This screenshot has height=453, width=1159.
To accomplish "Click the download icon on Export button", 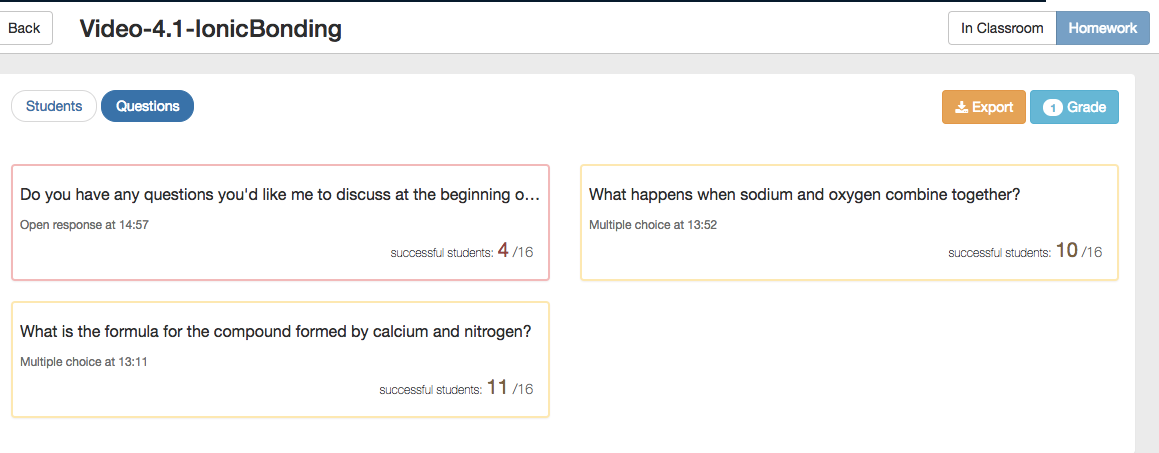I will click(961, 108).
